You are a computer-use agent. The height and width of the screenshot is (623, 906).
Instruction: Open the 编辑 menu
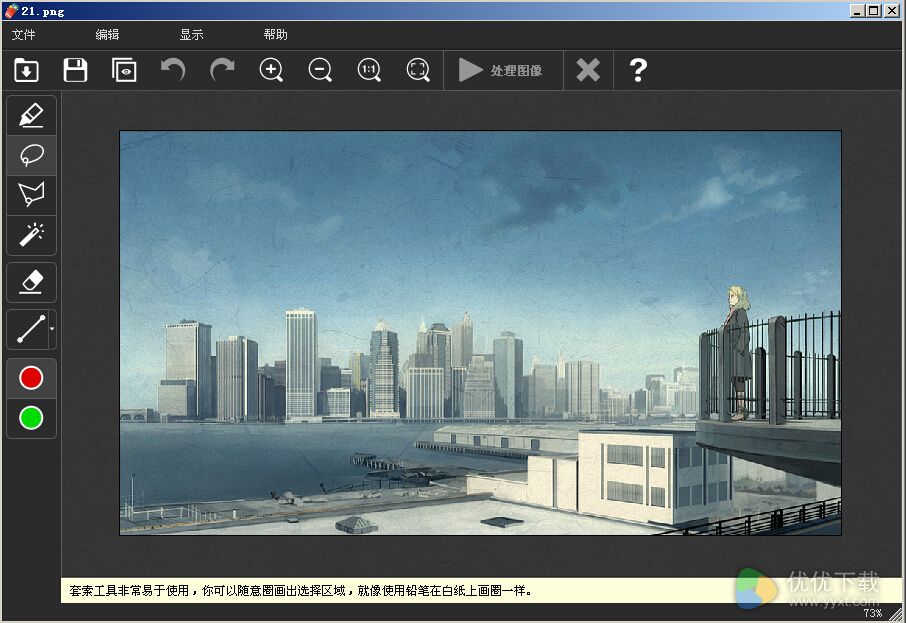click(107, 35)
